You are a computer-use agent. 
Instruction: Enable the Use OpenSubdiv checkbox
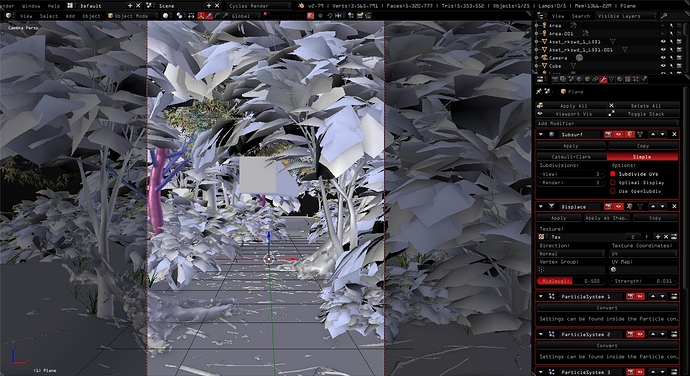pyautogui.click(x=613, y=191)
